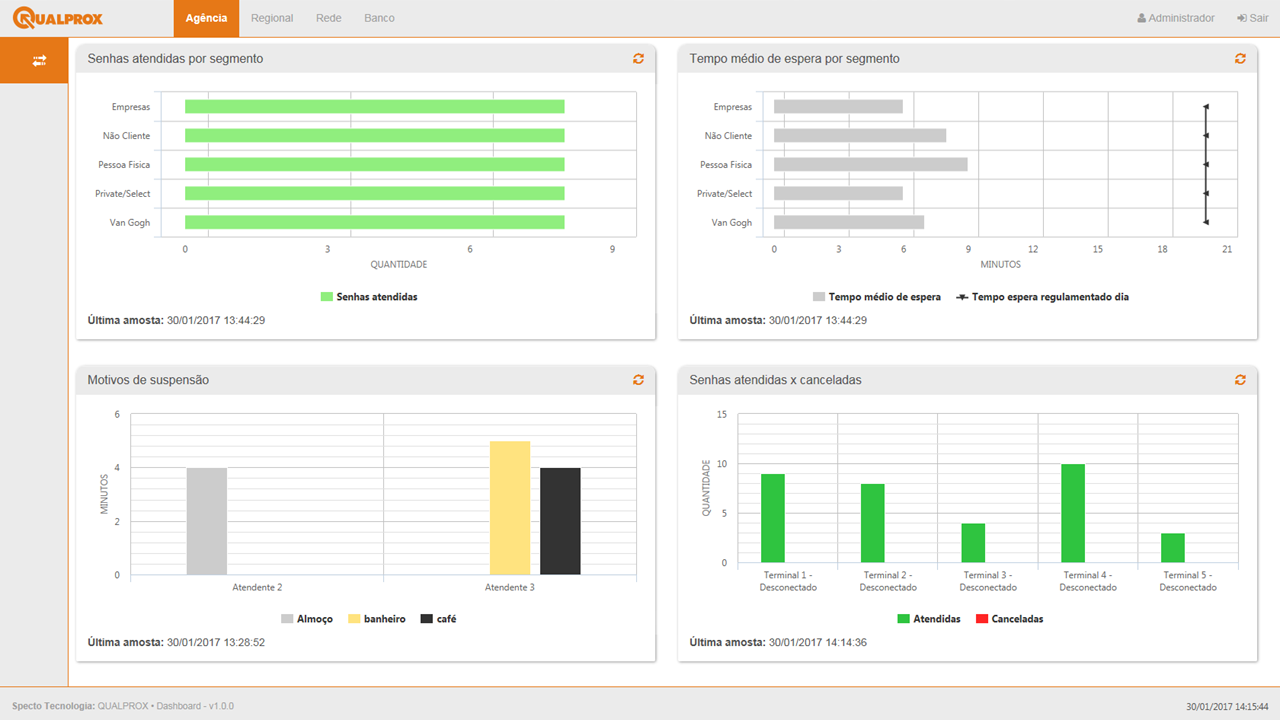
Task: Click the Atendente 3 axis label
Action: tap(510, 587)
